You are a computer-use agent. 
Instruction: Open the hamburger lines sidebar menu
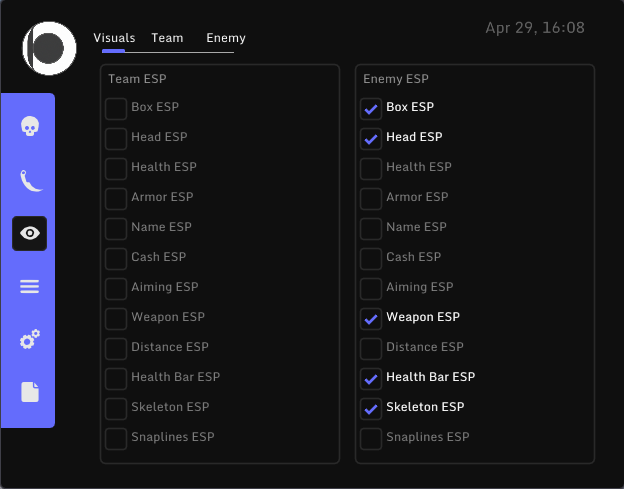click(x=29, y=287)
